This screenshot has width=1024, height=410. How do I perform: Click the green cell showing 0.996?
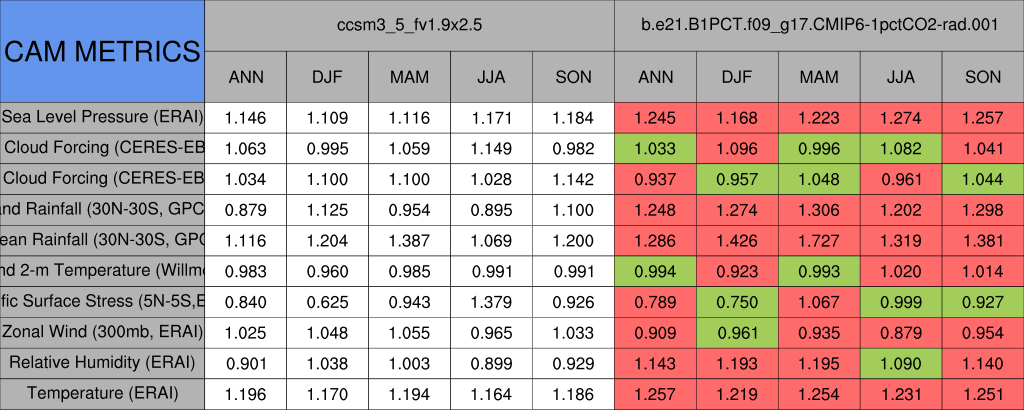[819, 148]
